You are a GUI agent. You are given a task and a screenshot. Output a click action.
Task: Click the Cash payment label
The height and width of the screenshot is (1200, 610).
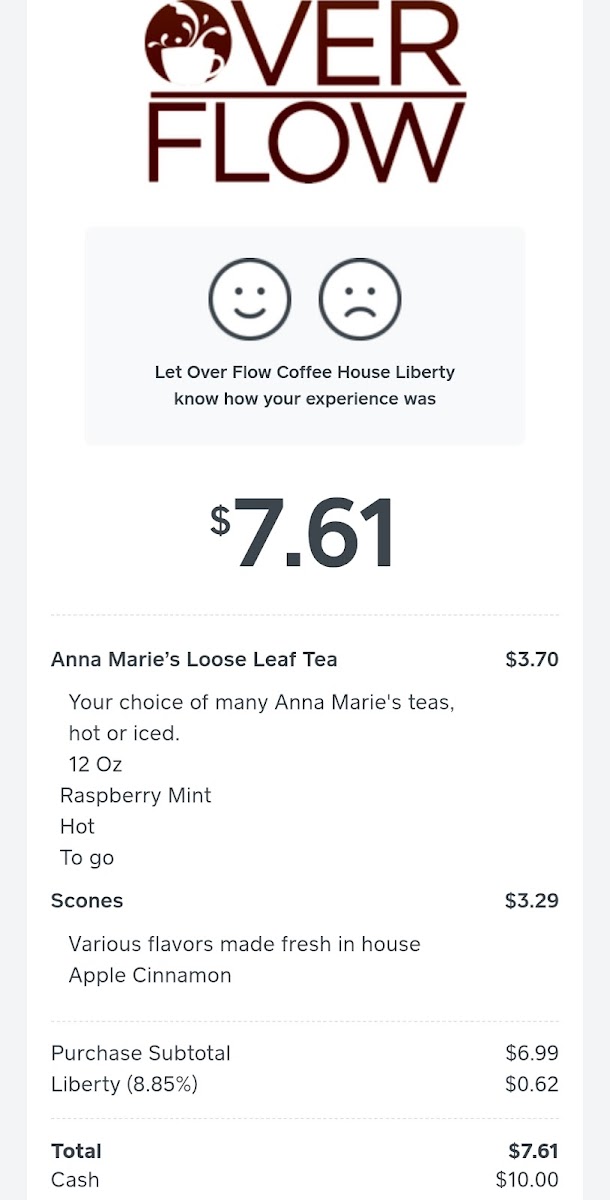pos(75,1180)
